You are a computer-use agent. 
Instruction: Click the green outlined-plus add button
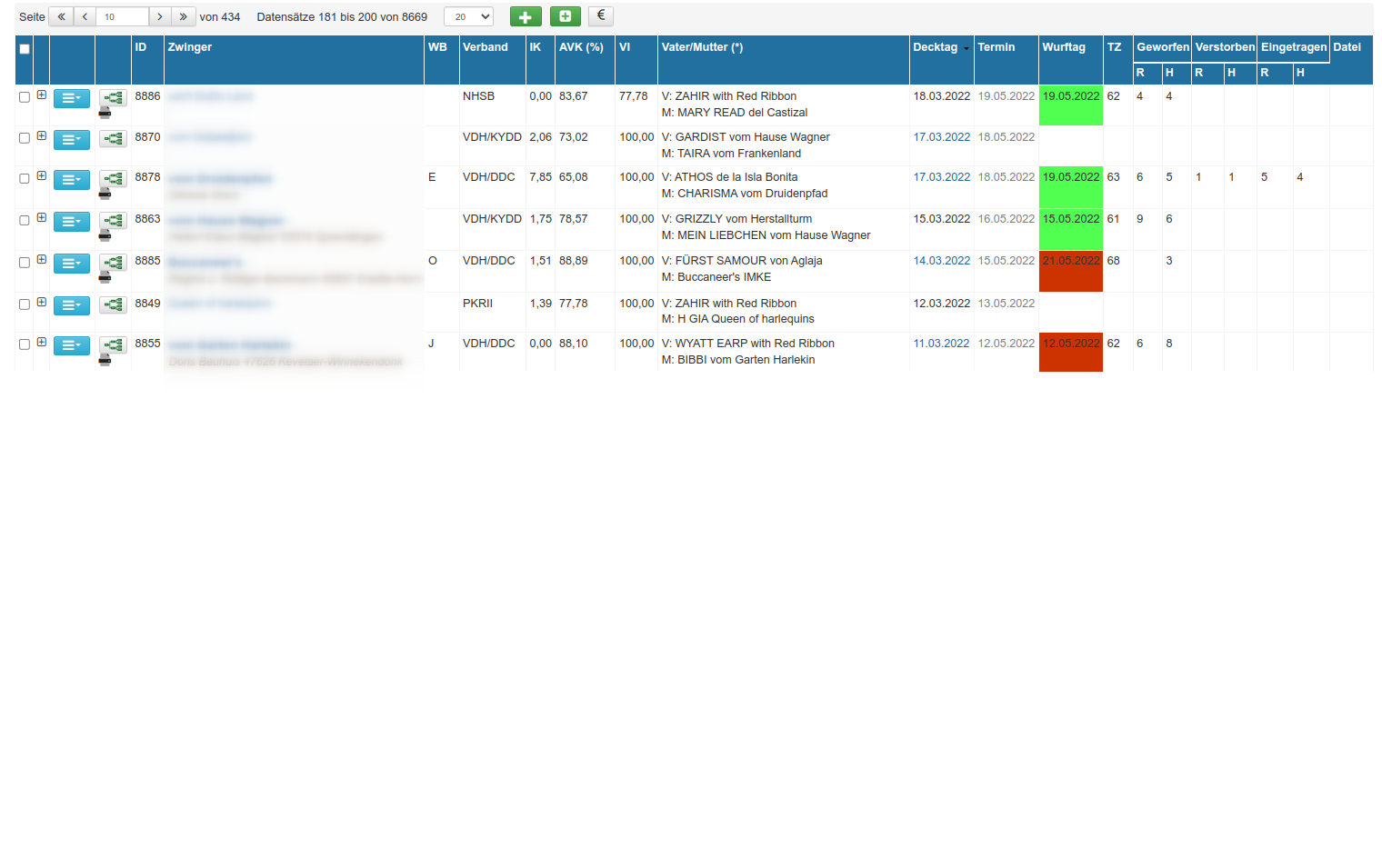pyautogui.click(x=565, y=16)
